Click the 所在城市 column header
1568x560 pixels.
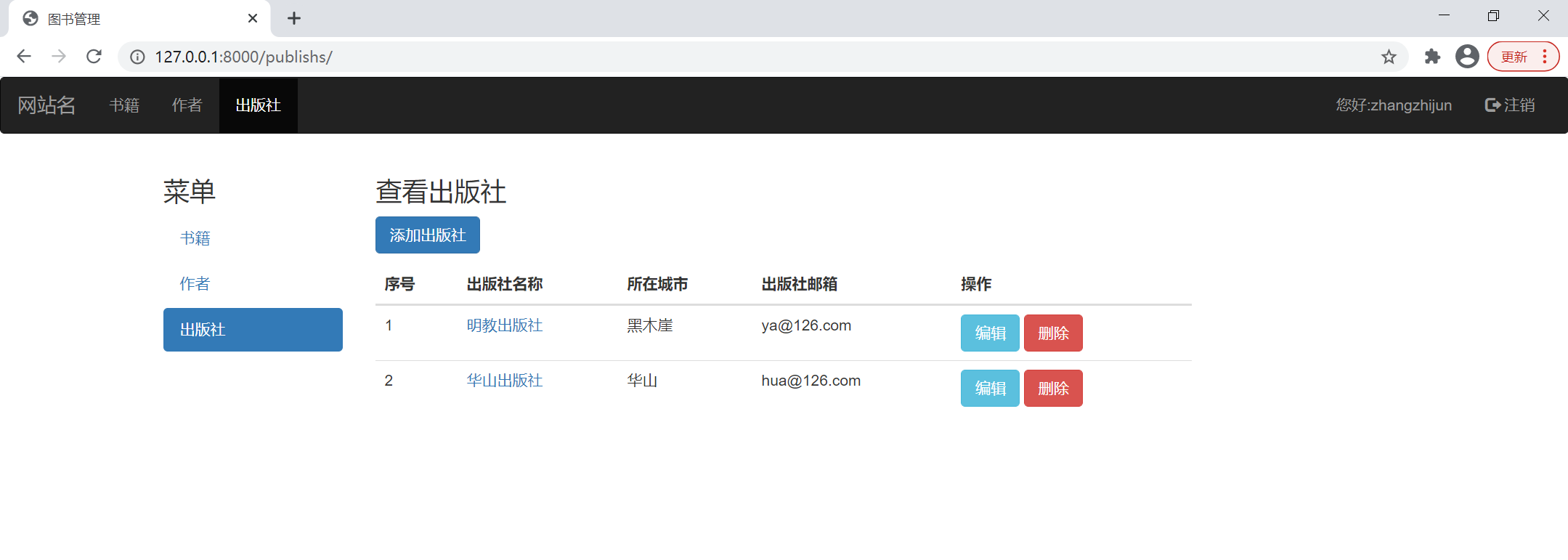657,284
